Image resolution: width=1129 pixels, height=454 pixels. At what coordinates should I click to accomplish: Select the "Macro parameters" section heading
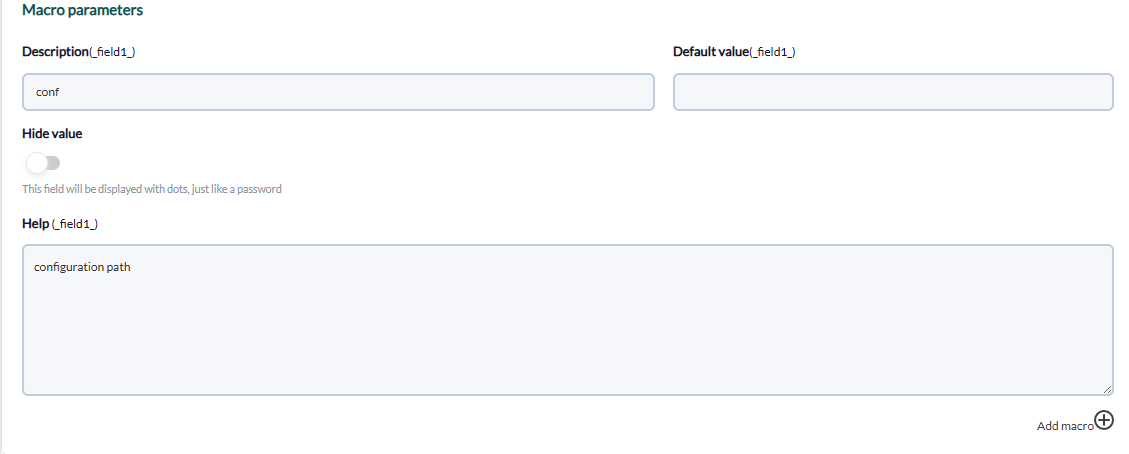[83, 10]
